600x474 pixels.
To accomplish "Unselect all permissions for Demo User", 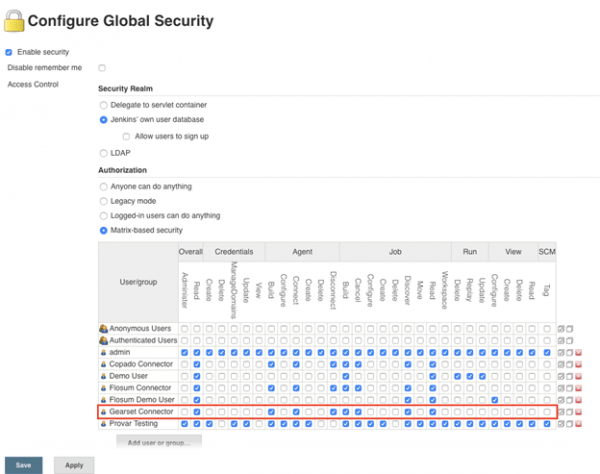I will pos(569,376).
